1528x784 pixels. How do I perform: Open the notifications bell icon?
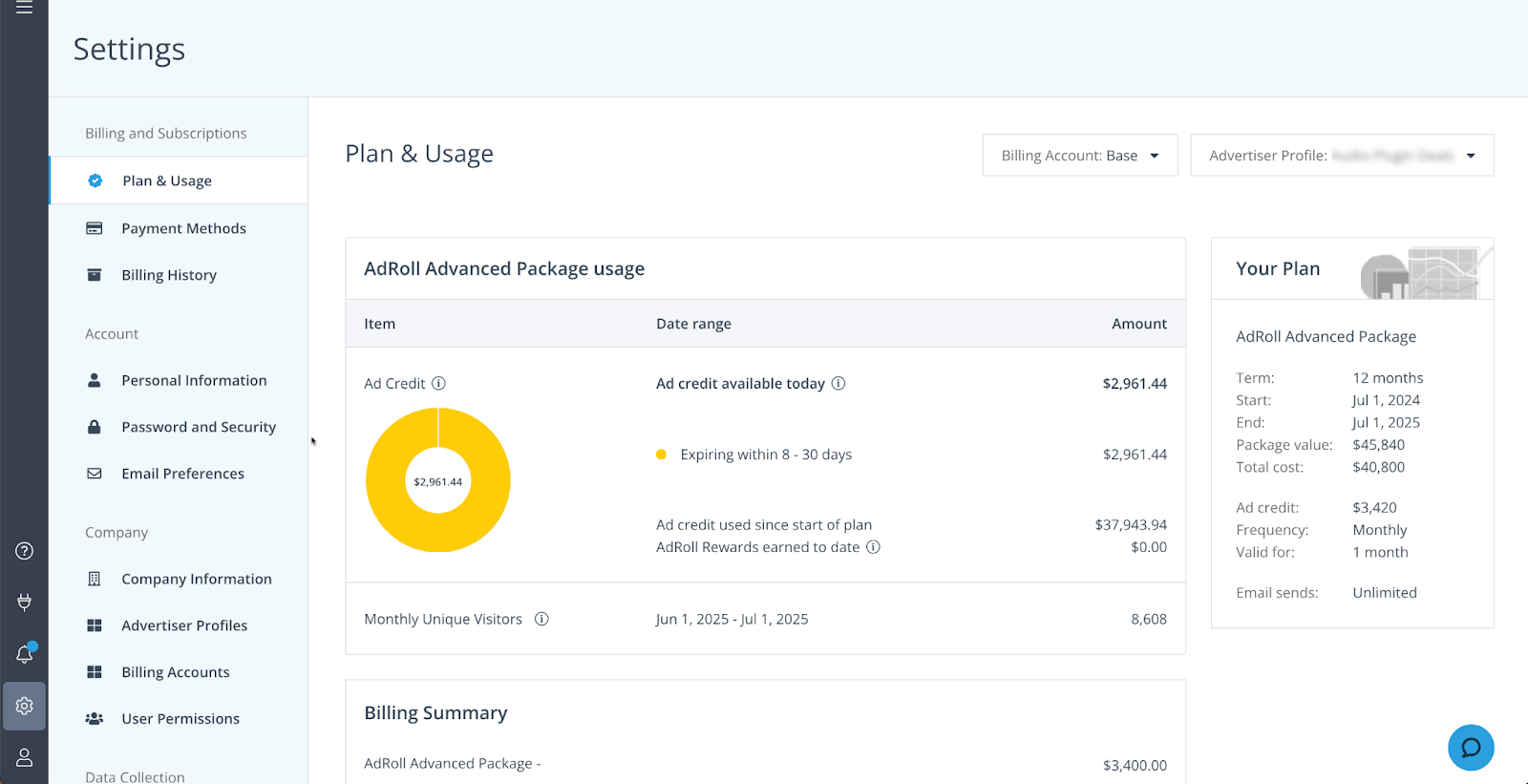[25, 653]
